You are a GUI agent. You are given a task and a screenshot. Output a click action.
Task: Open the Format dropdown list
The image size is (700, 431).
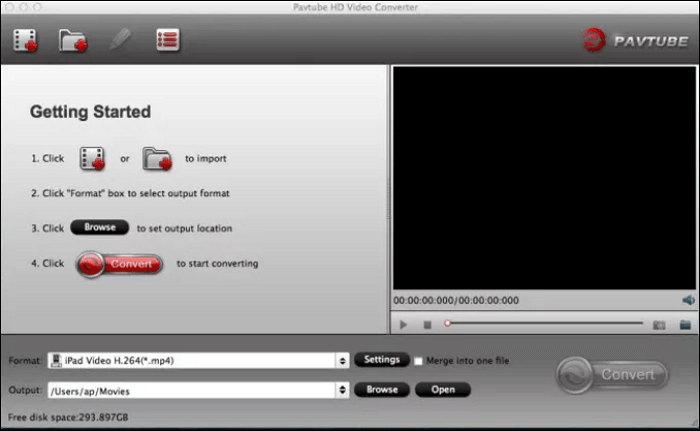[342, 360]
